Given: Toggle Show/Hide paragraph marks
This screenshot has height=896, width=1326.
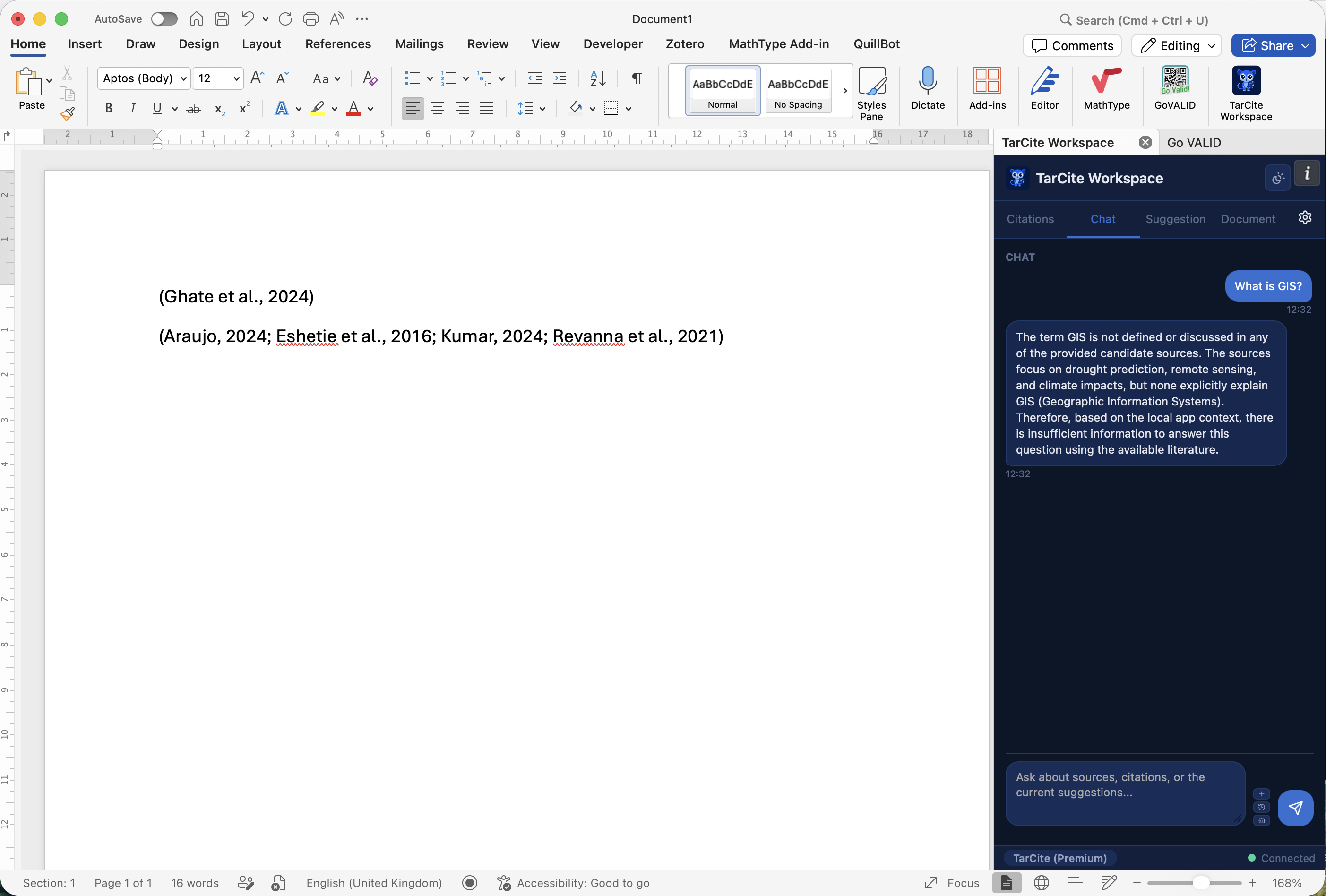Looking at the screenshot, I should pos(637,78).
